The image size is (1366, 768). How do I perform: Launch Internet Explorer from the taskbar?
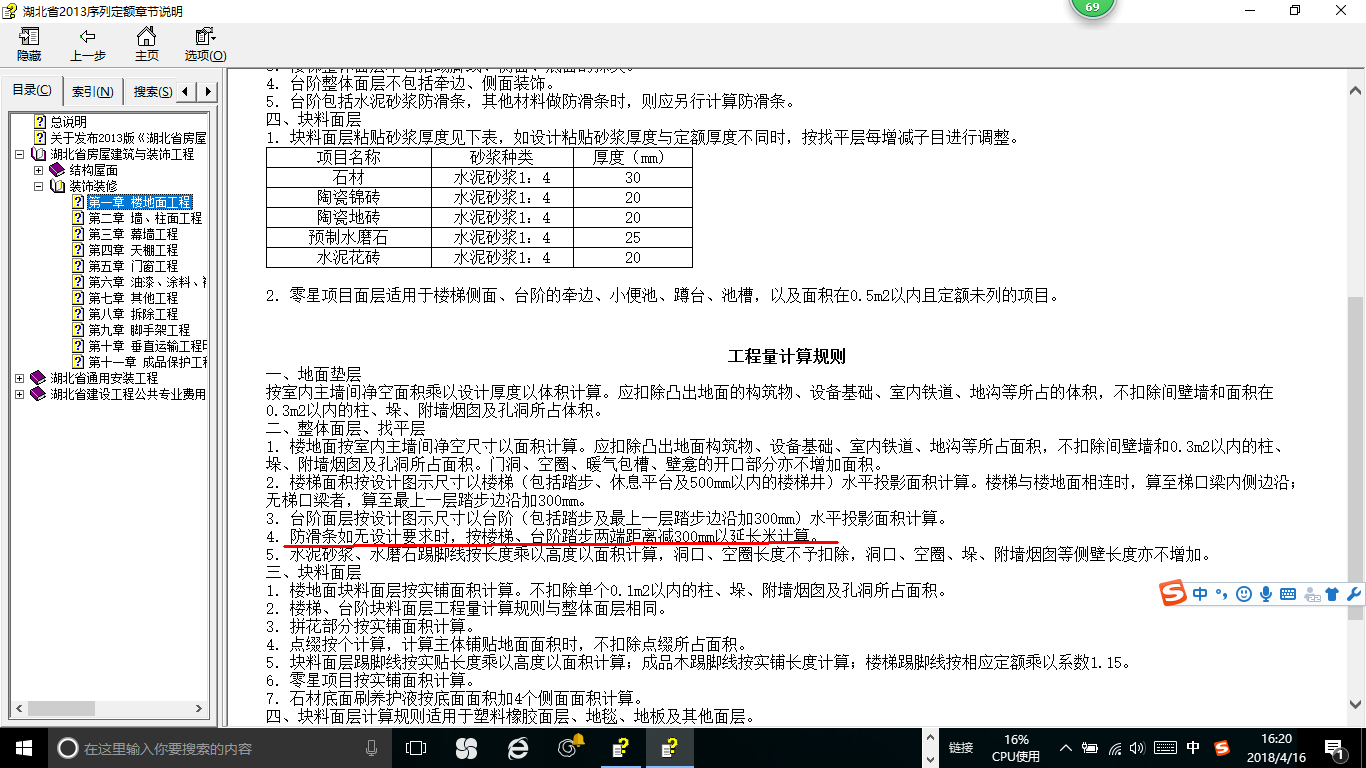[518, 748]
